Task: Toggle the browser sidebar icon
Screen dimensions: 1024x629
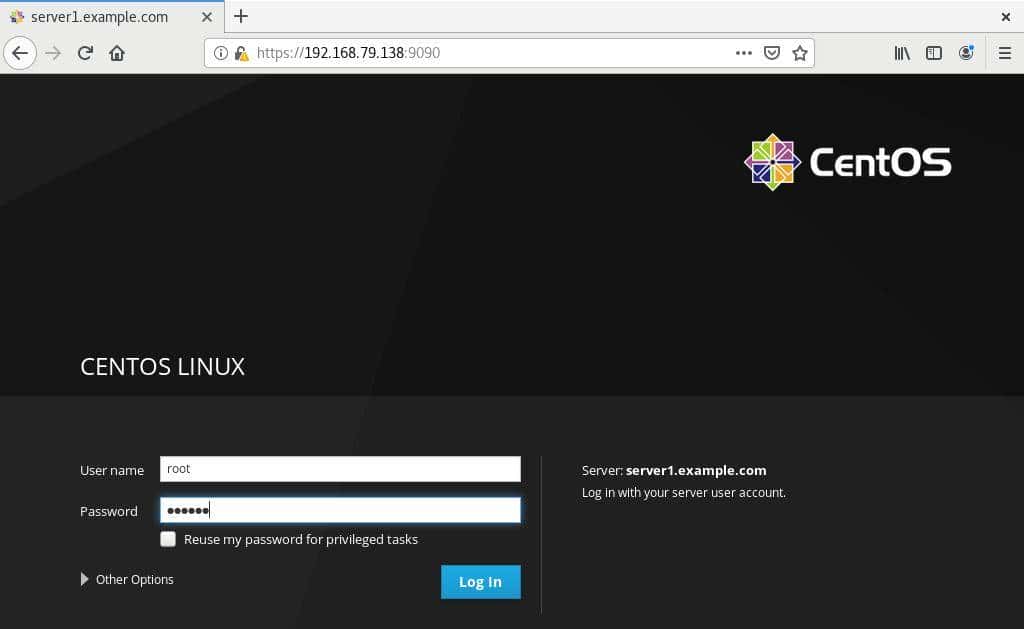Action: click(x=934, y=53)
